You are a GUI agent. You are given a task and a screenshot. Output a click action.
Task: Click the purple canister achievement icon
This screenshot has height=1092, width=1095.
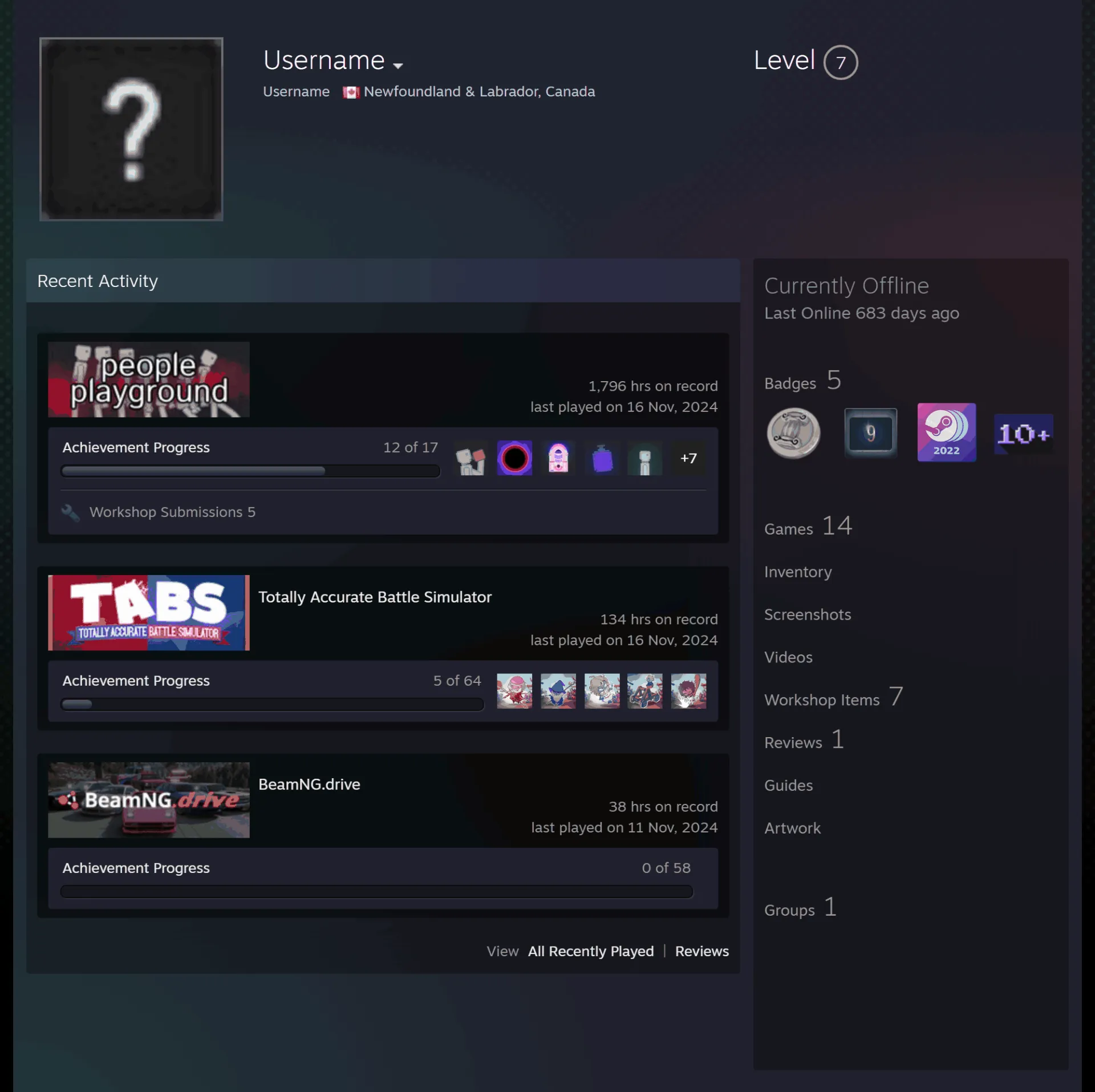tap(602, 458)
